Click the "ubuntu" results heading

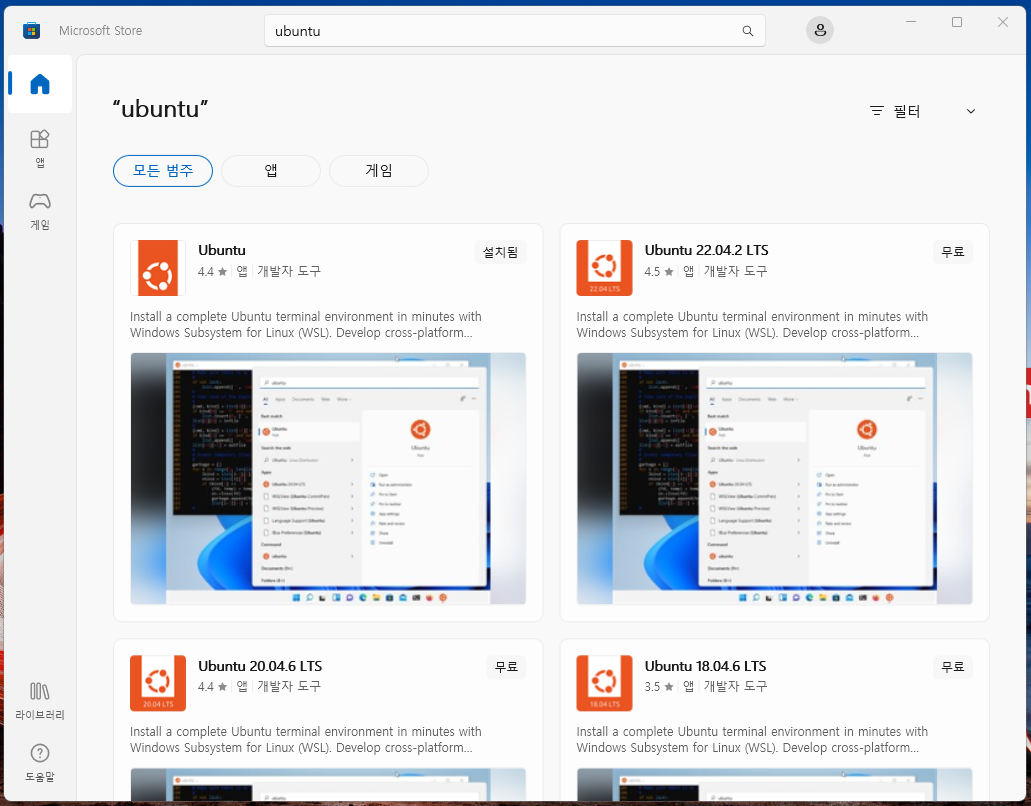(x=160, y=109)
